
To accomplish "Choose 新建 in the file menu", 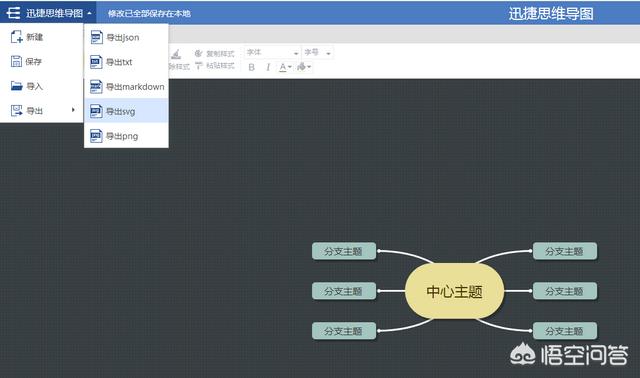I will click(x=42, y=37).
